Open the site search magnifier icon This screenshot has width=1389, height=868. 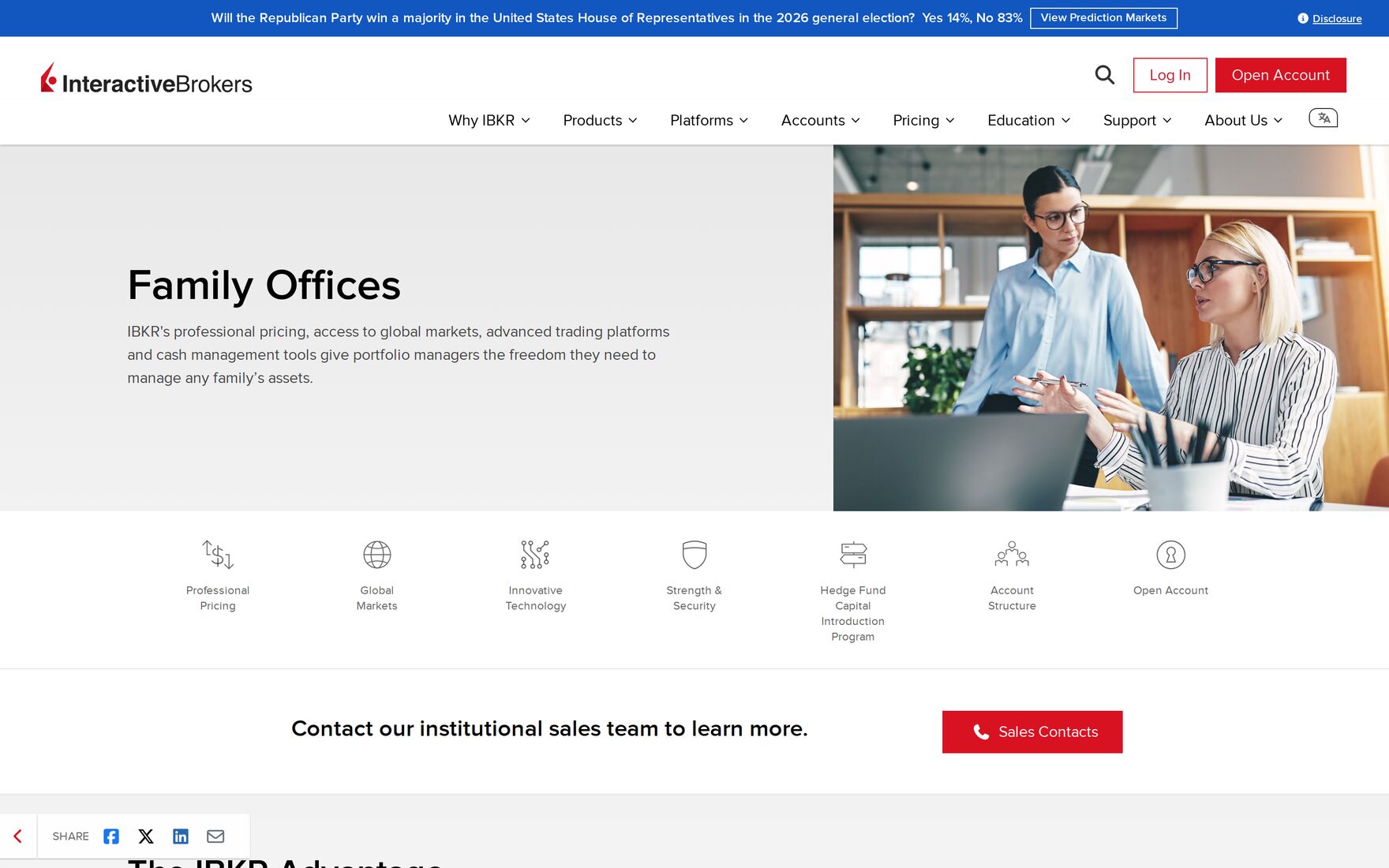[1105, 75]
